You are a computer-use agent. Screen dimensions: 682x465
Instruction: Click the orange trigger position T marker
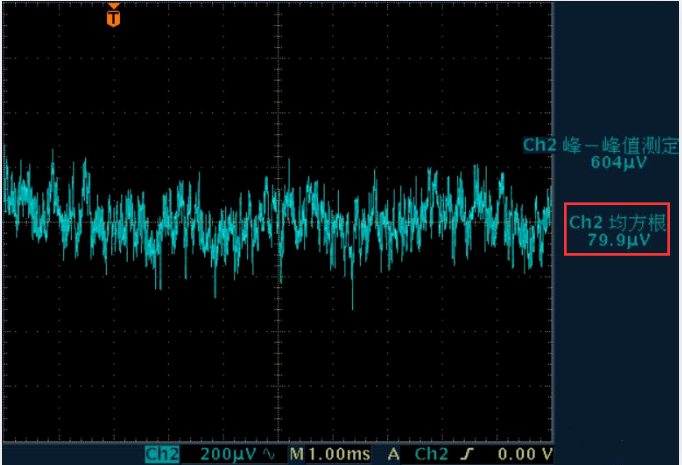pyautogui.click(x=114, y=17)
